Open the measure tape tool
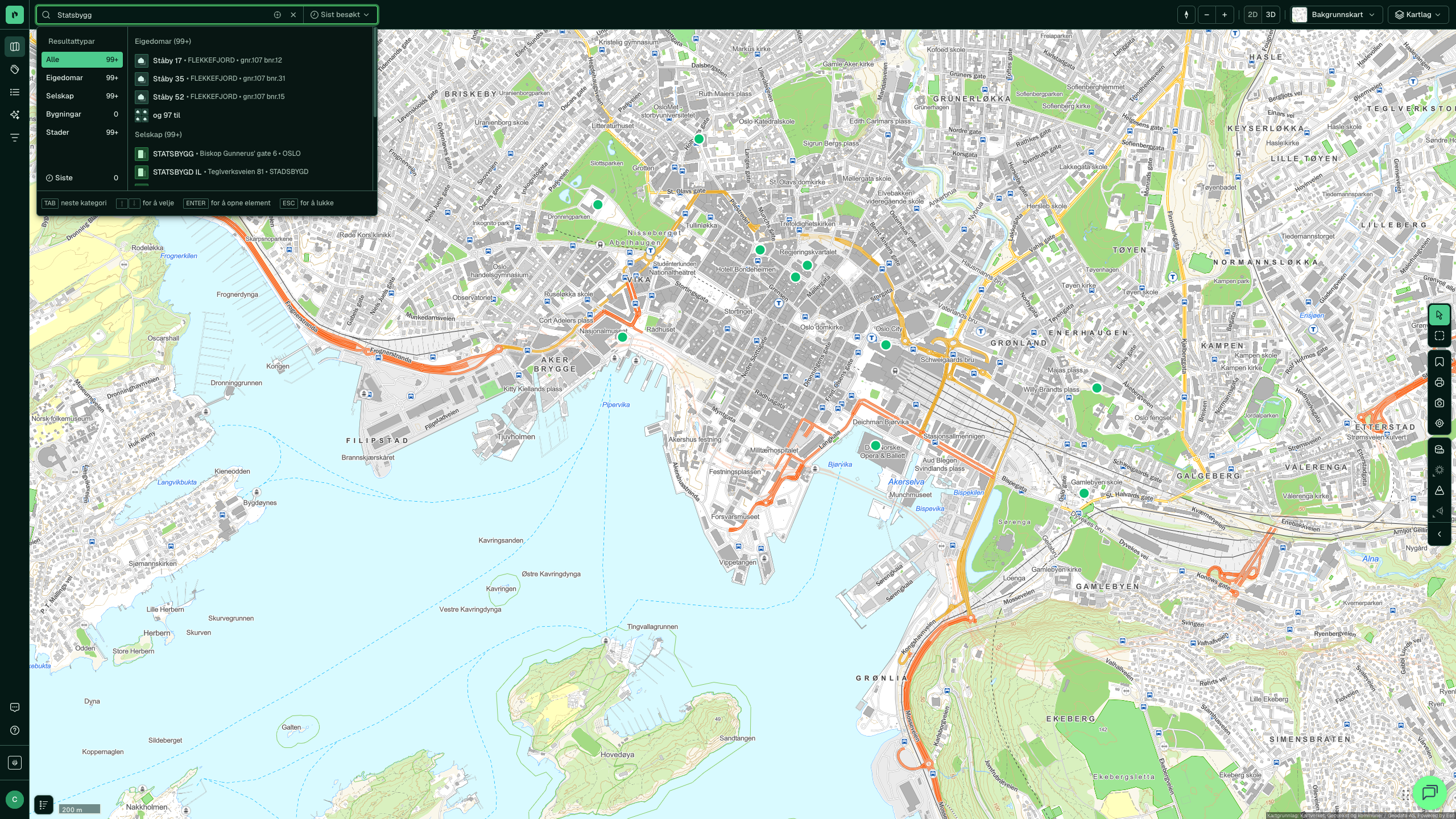 pos(1439,450)
